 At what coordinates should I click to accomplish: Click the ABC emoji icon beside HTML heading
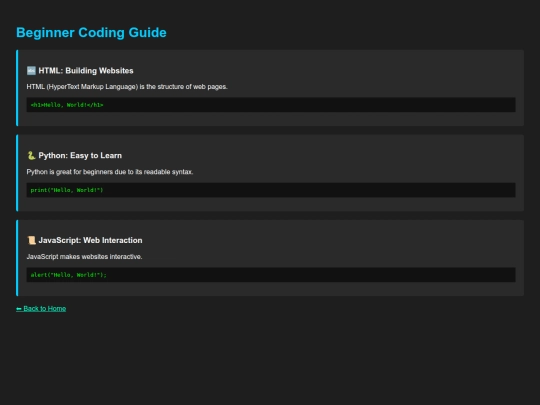coord(31,71)
